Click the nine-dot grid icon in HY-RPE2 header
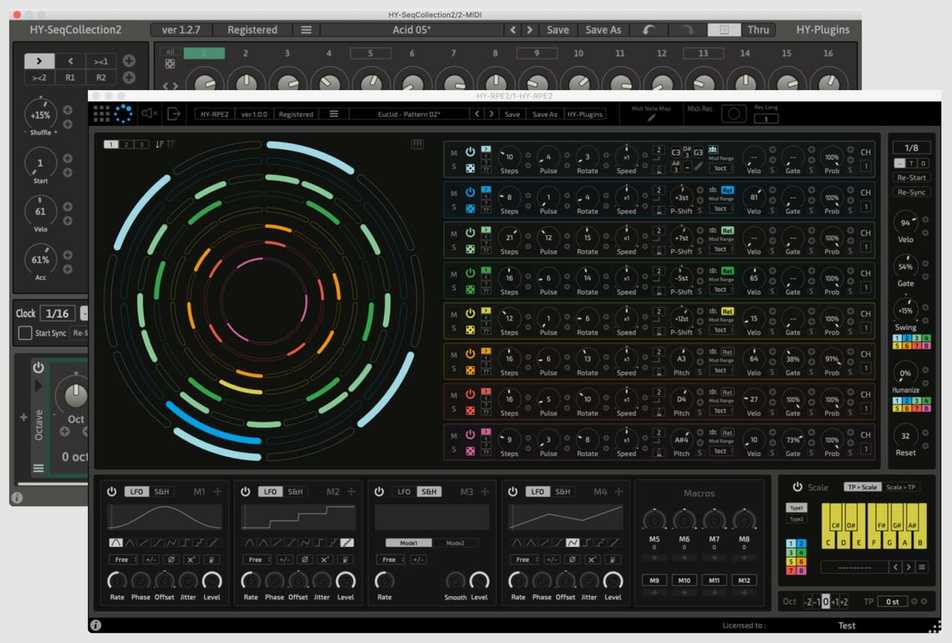The width and height of the screenshot is (952, 643). point(100,114)
